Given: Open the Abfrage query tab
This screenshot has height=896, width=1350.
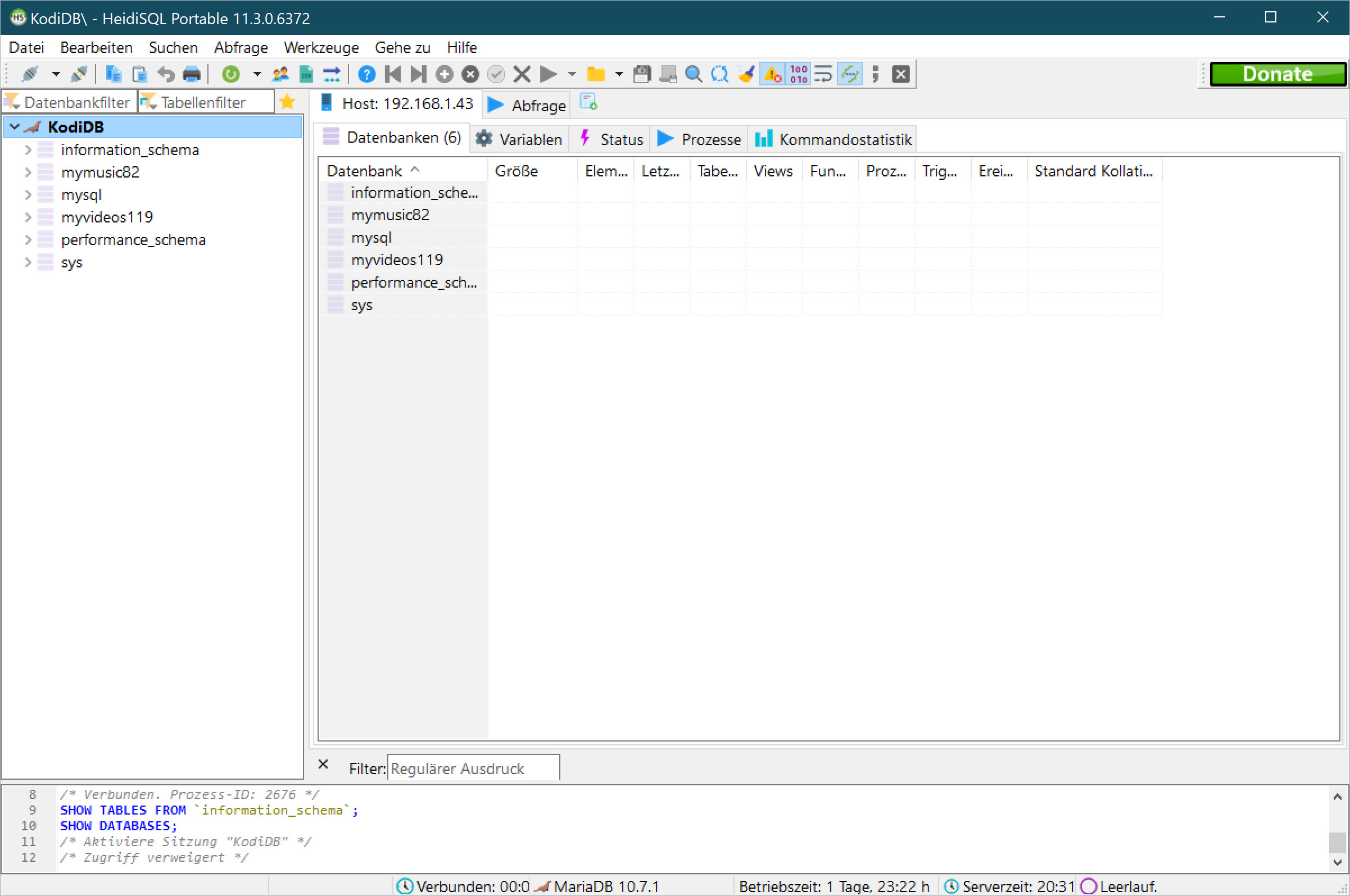Looking at the screenshot, I should pos(527,105).
